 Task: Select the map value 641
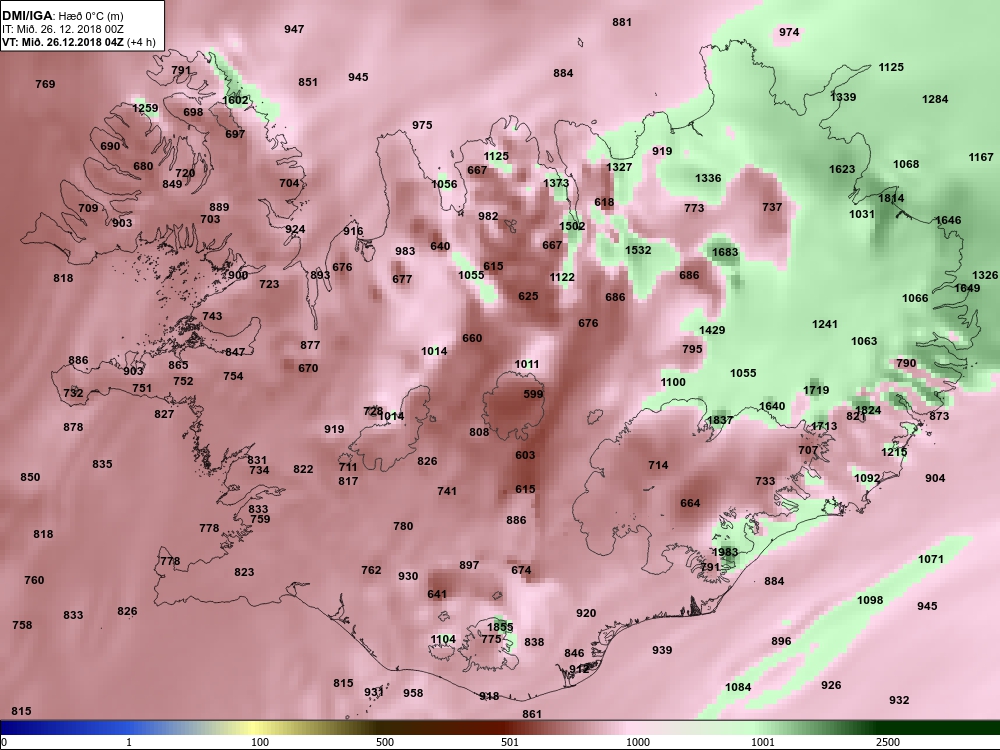(x=437, y=594)
